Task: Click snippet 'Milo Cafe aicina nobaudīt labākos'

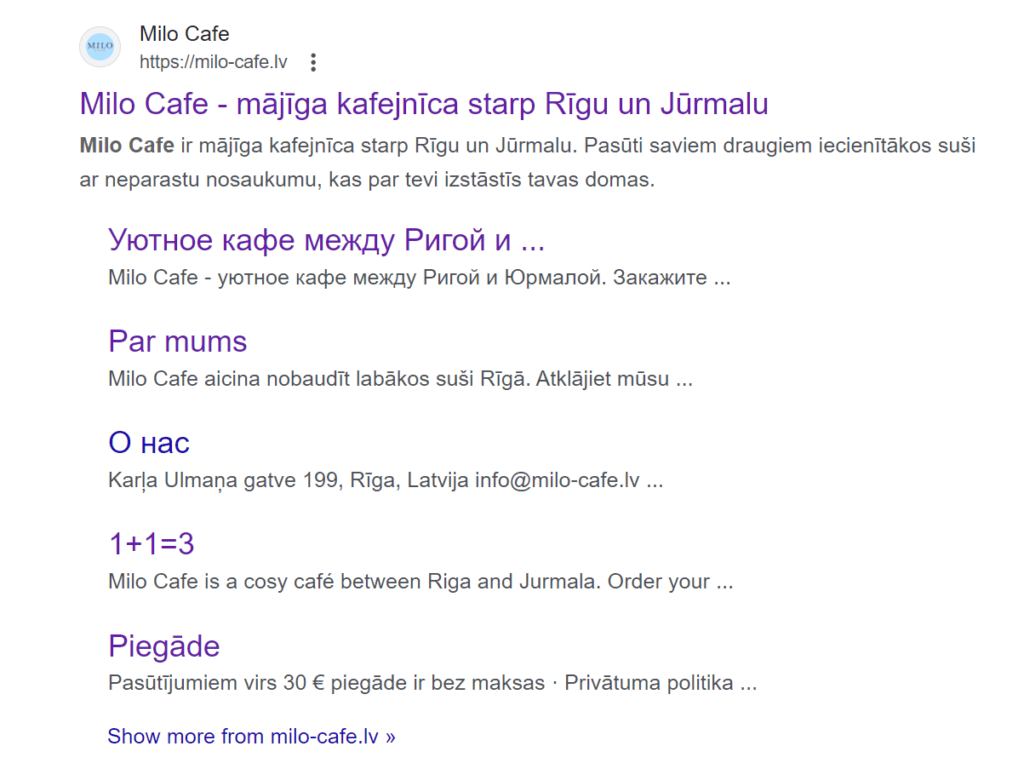Action: 400,379
